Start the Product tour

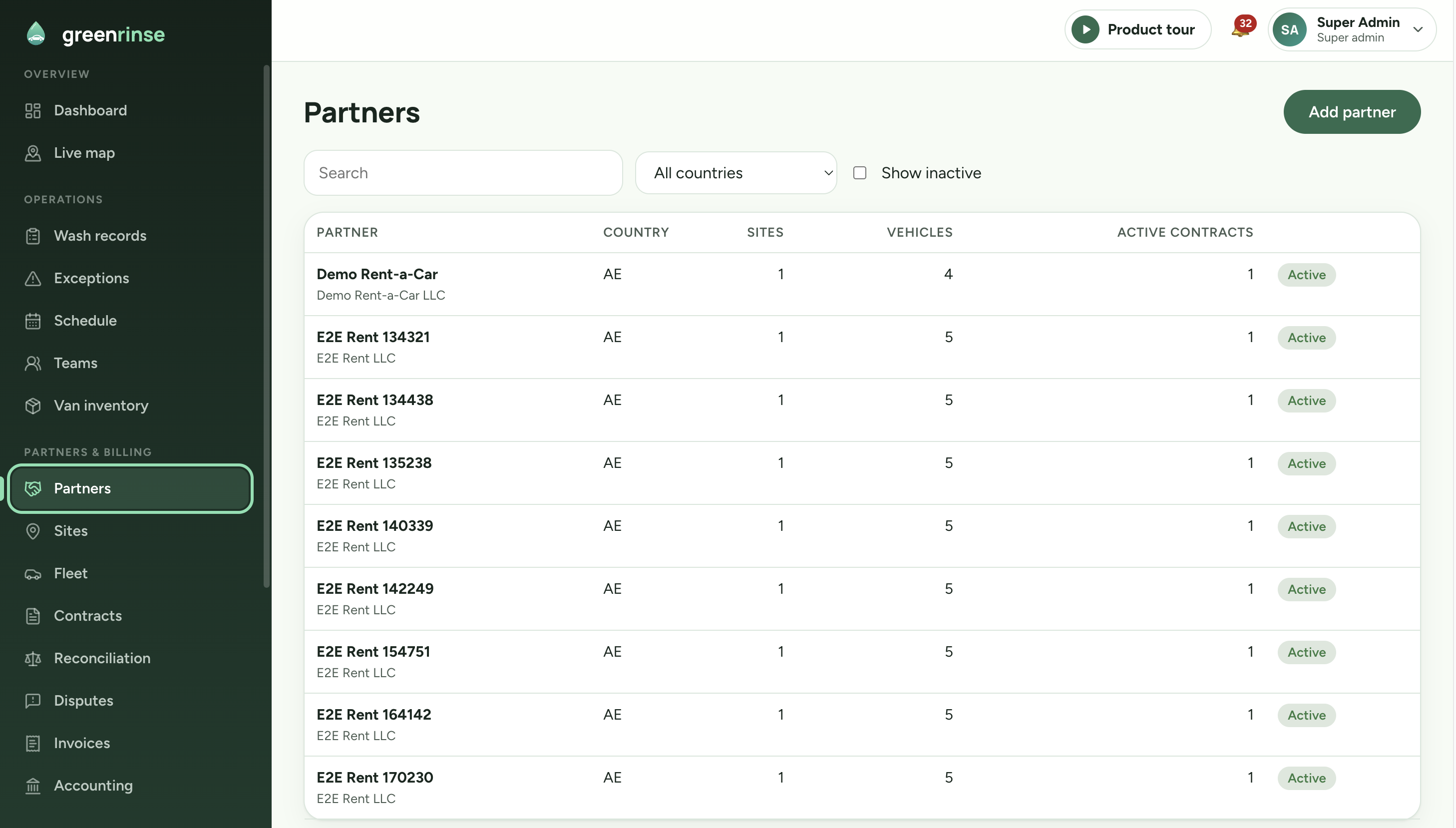click(x=1137, y=29)
